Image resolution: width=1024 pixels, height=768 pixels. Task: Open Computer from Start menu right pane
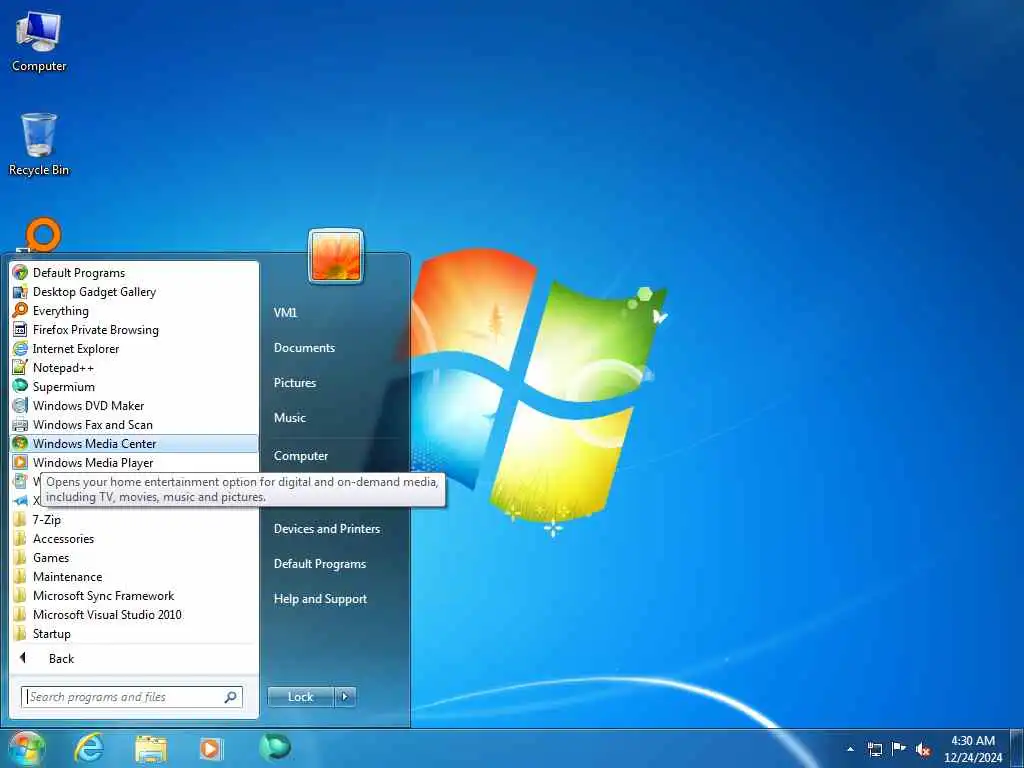(x=300, y=455)
